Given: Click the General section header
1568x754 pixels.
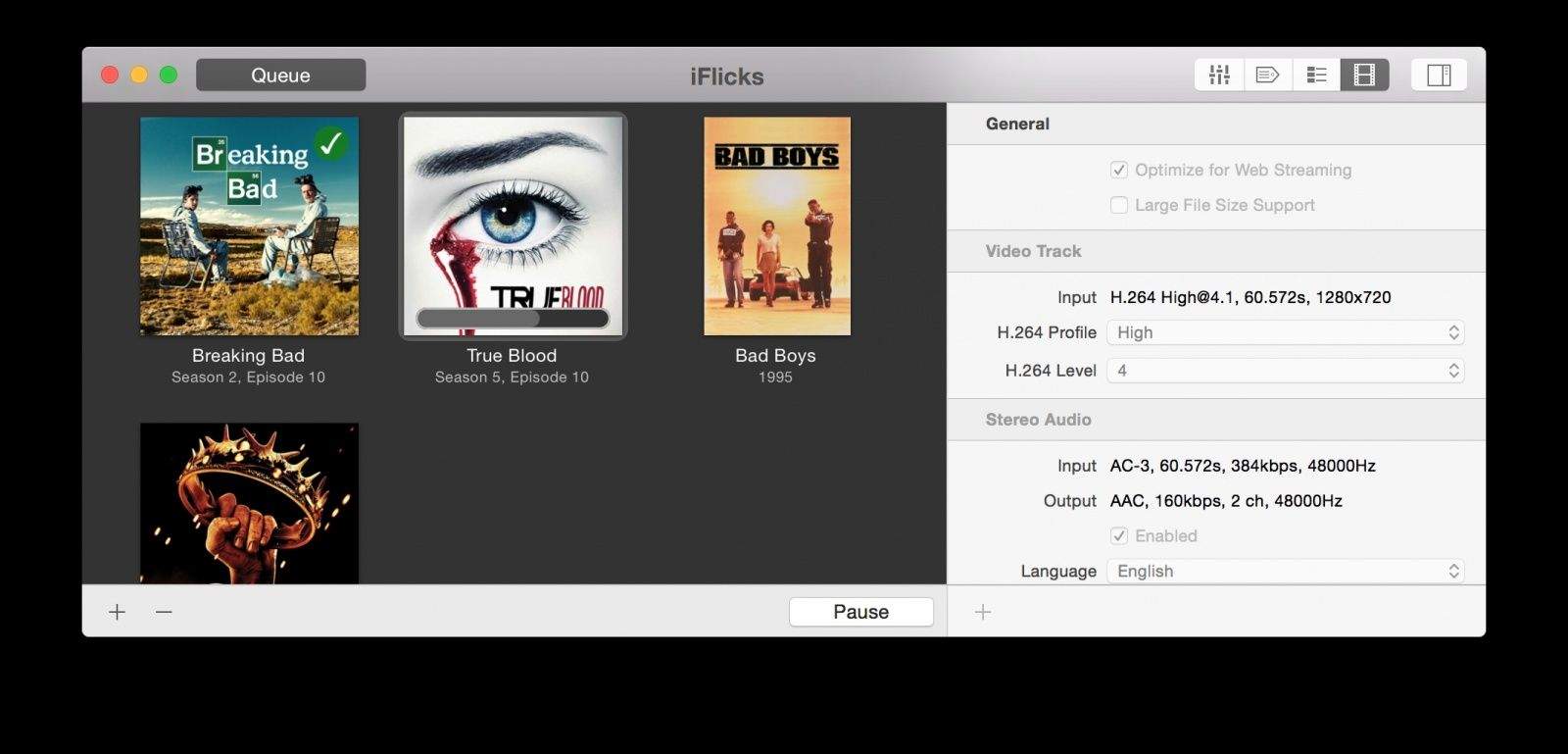Looking at the screenshot, I should click(1017, 124).
